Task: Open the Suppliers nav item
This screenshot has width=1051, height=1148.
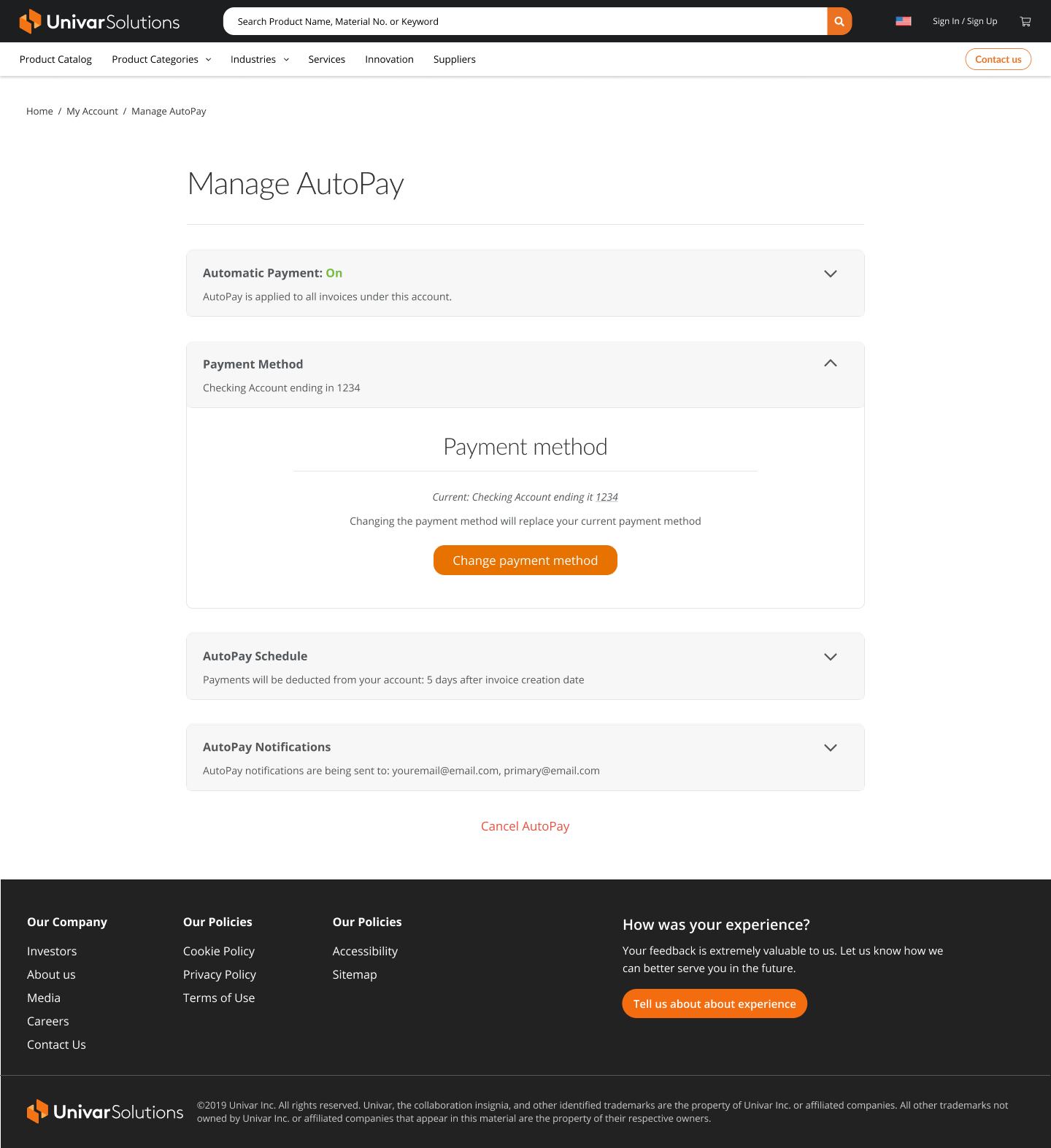Action: 454,59
